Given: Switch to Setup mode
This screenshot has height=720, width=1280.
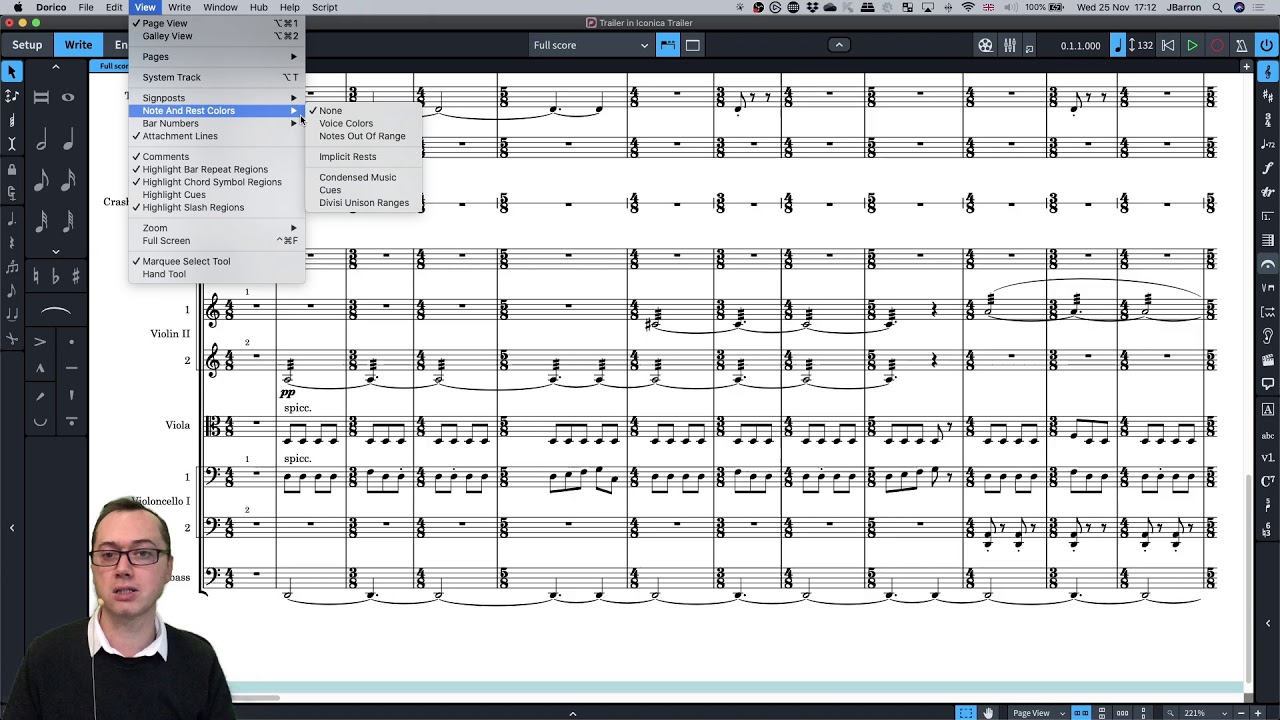Looking at the screenshot, I should pos(27,45).
